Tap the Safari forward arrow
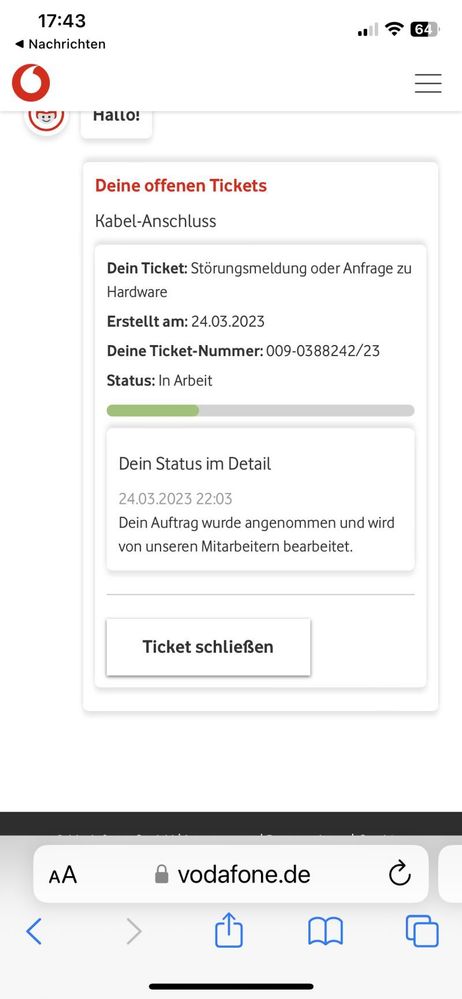Image resolution: width=462 pixels, height=999 pixels. point(134,931)
